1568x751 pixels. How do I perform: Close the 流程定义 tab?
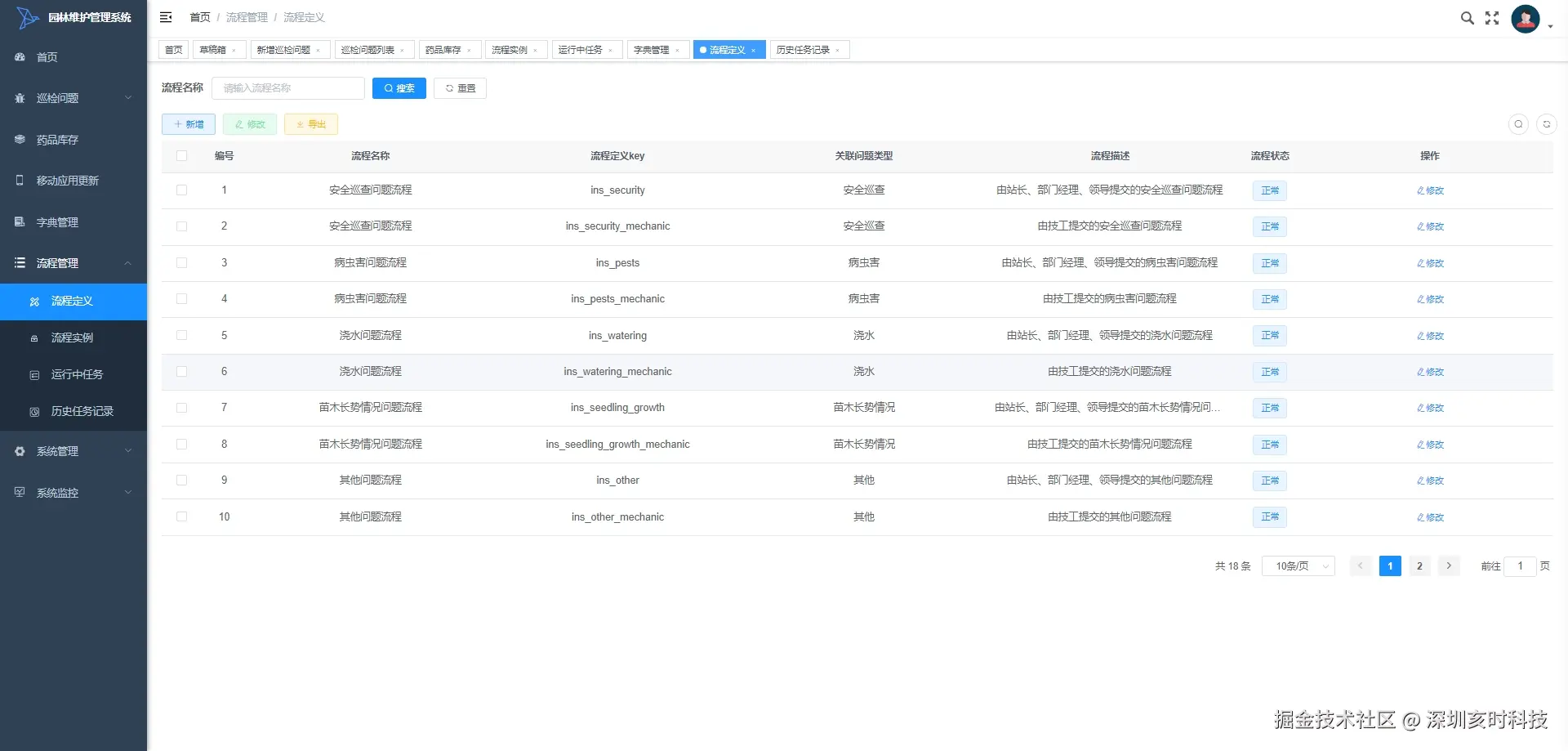[x=753, y=51]
